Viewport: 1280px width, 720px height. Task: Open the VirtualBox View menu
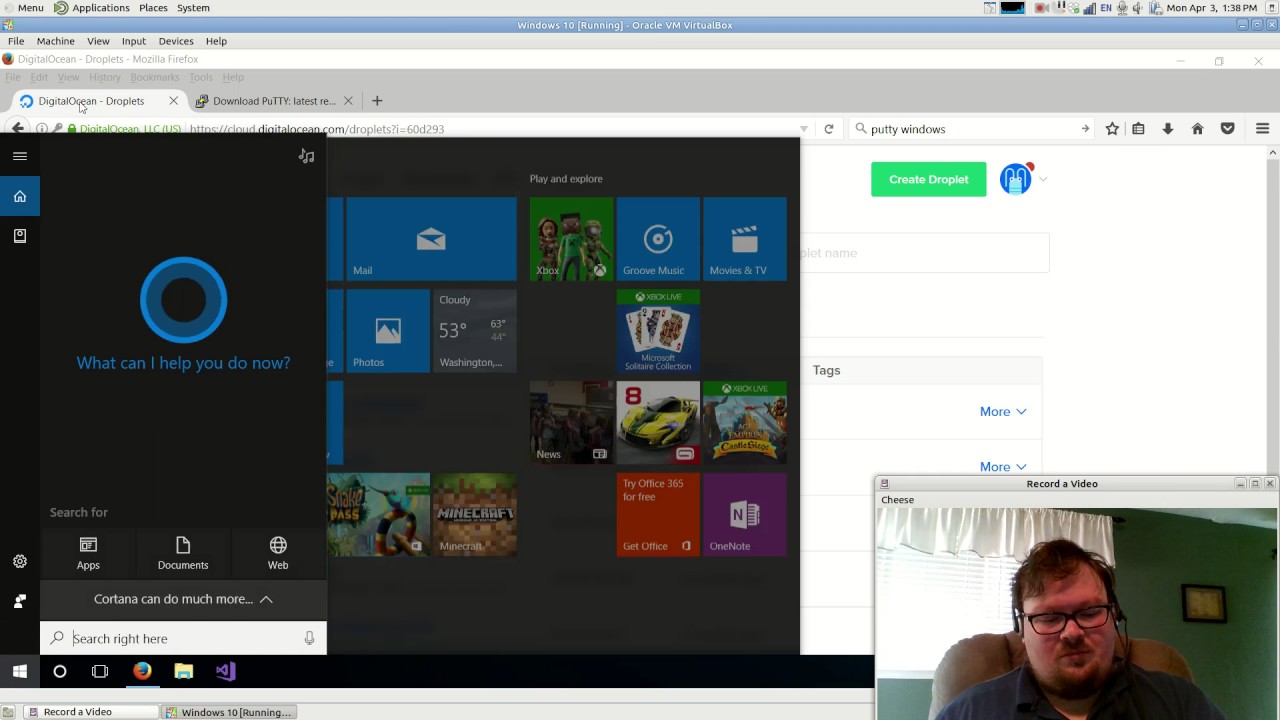click(98, 41)
